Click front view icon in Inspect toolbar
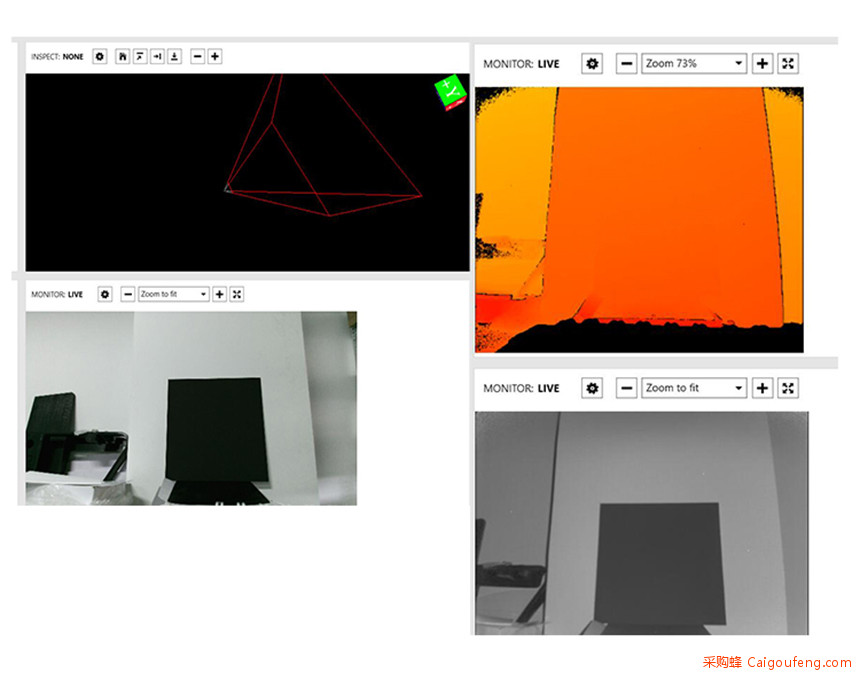860x688 pixels. [x=174, y=57]
